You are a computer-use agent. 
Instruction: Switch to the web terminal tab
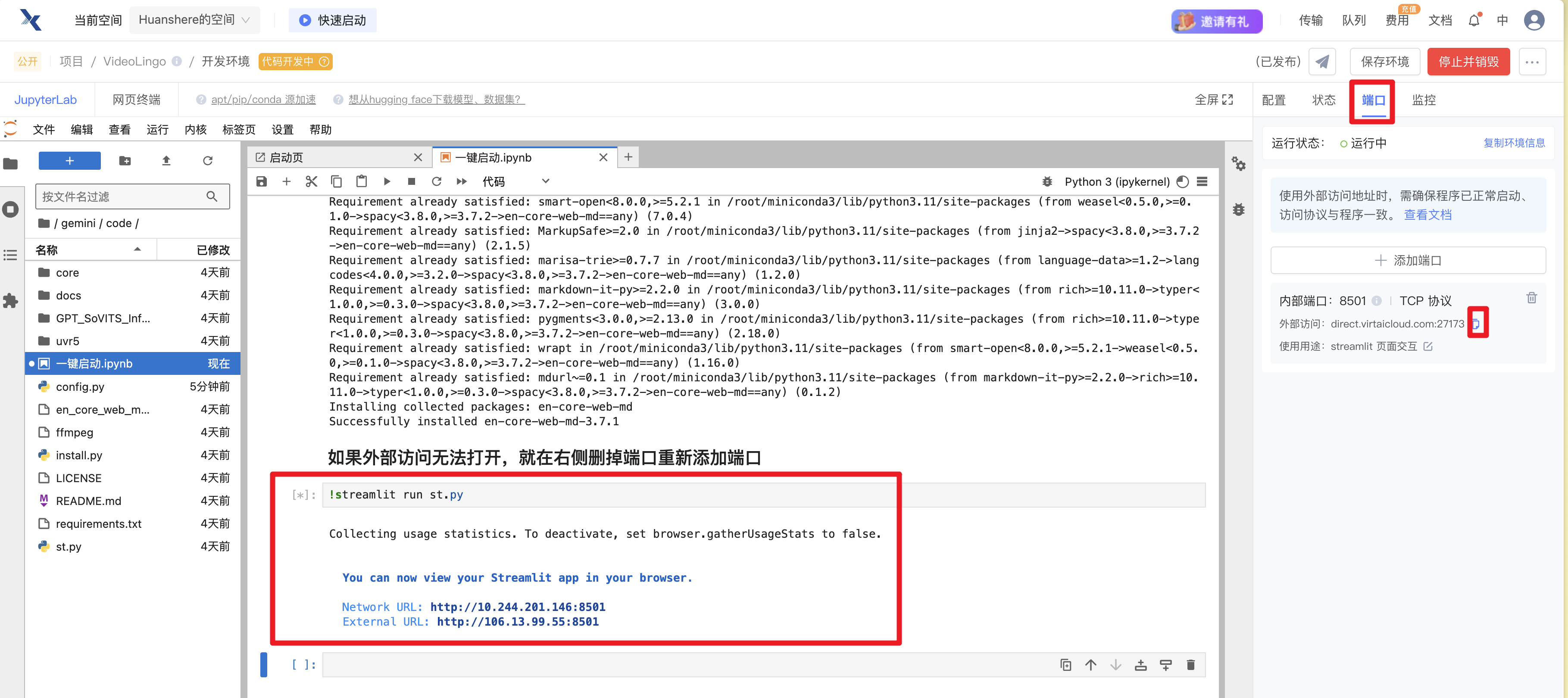[136, 100]
